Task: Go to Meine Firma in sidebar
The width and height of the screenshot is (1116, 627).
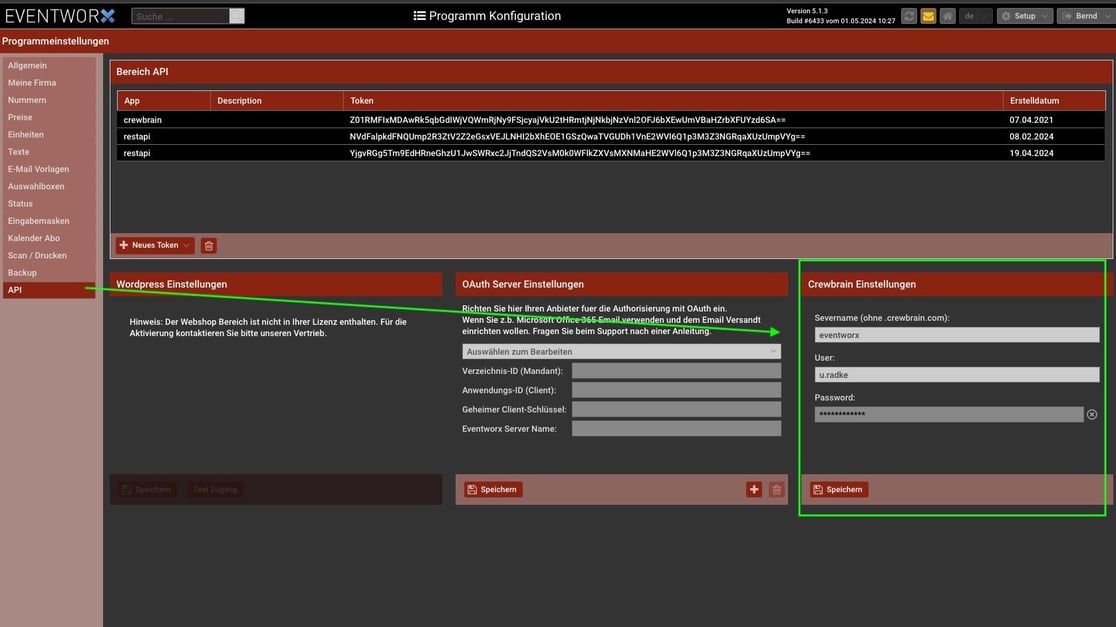Action: pyautogui.click(x=32, y=83)
